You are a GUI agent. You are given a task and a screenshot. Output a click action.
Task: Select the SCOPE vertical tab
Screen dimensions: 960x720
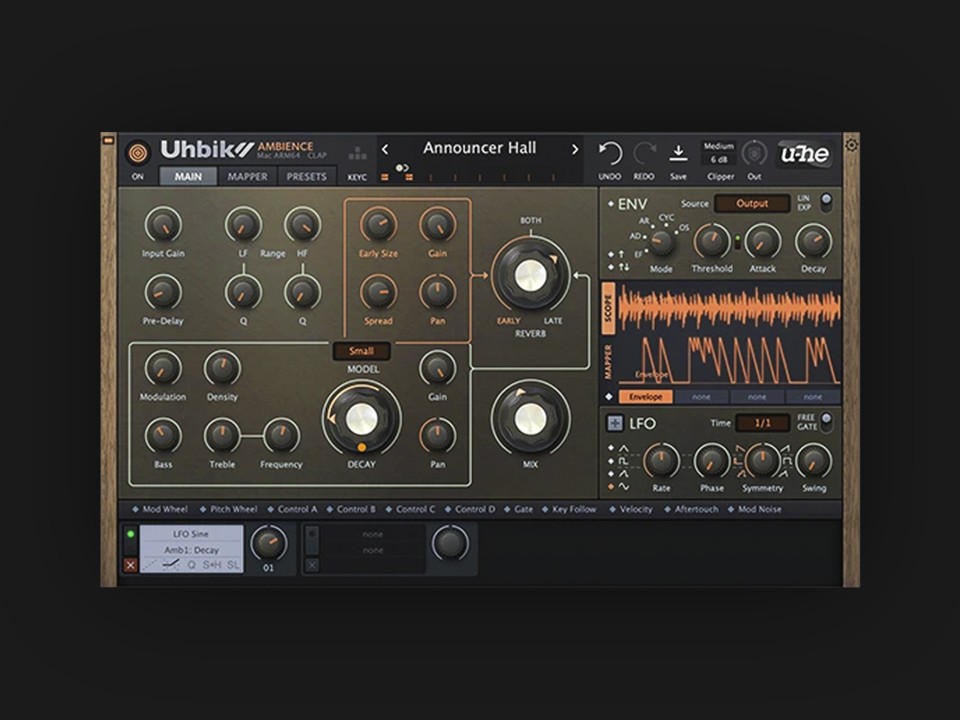pos(608,309)
